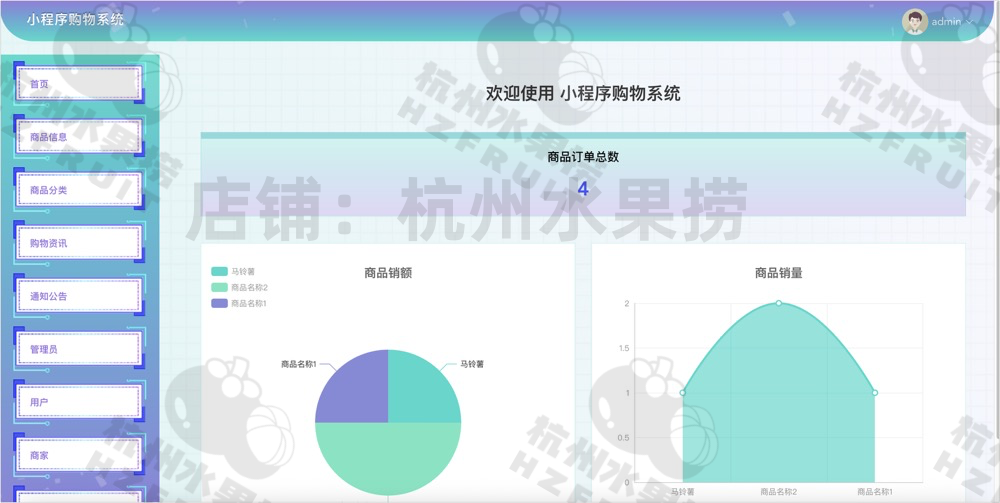
Task: Select 管理员 menu item
Action: click(x=78, y=349)
